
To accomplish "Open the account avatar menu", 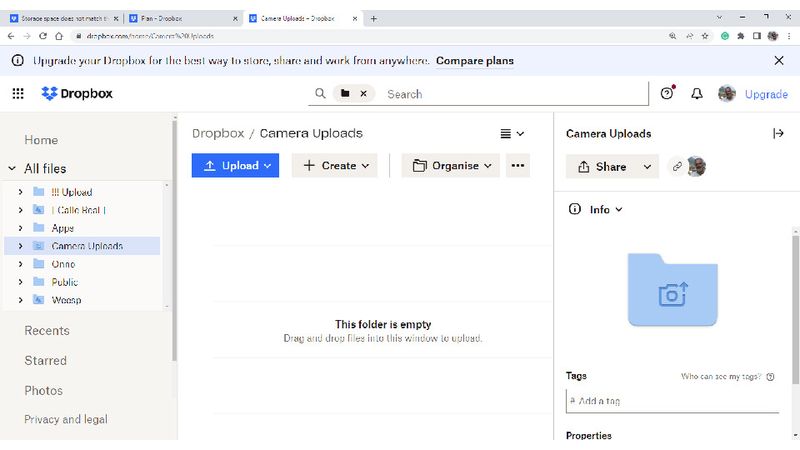I will 727,93.
